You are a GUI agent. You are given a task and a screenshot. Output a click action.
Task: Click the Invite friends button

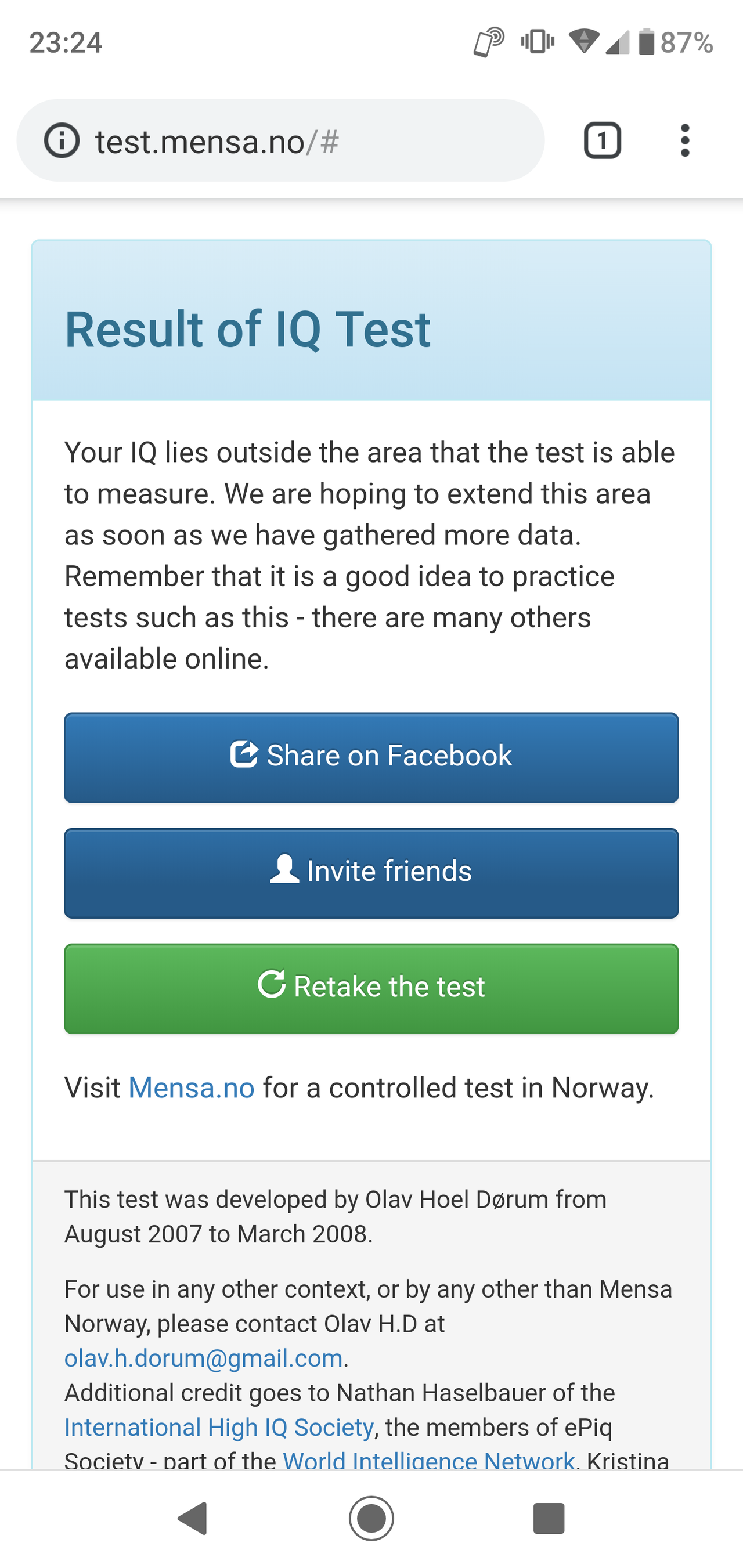(371, 873)
